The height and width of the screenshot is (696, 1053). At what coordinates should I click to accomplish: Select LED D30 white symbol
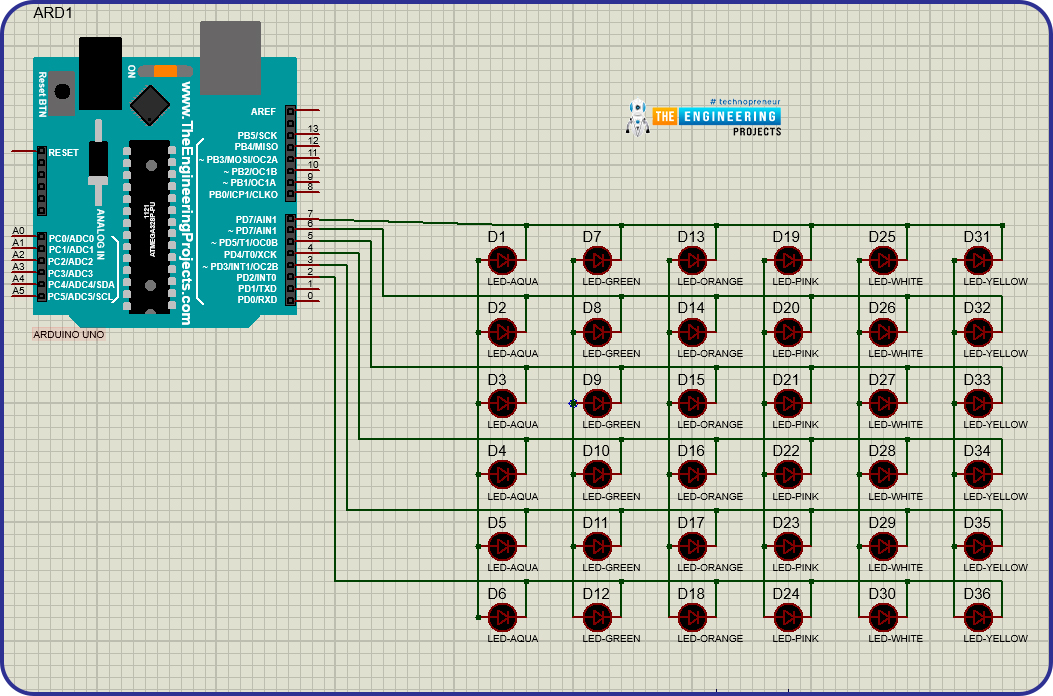point(884,617)
